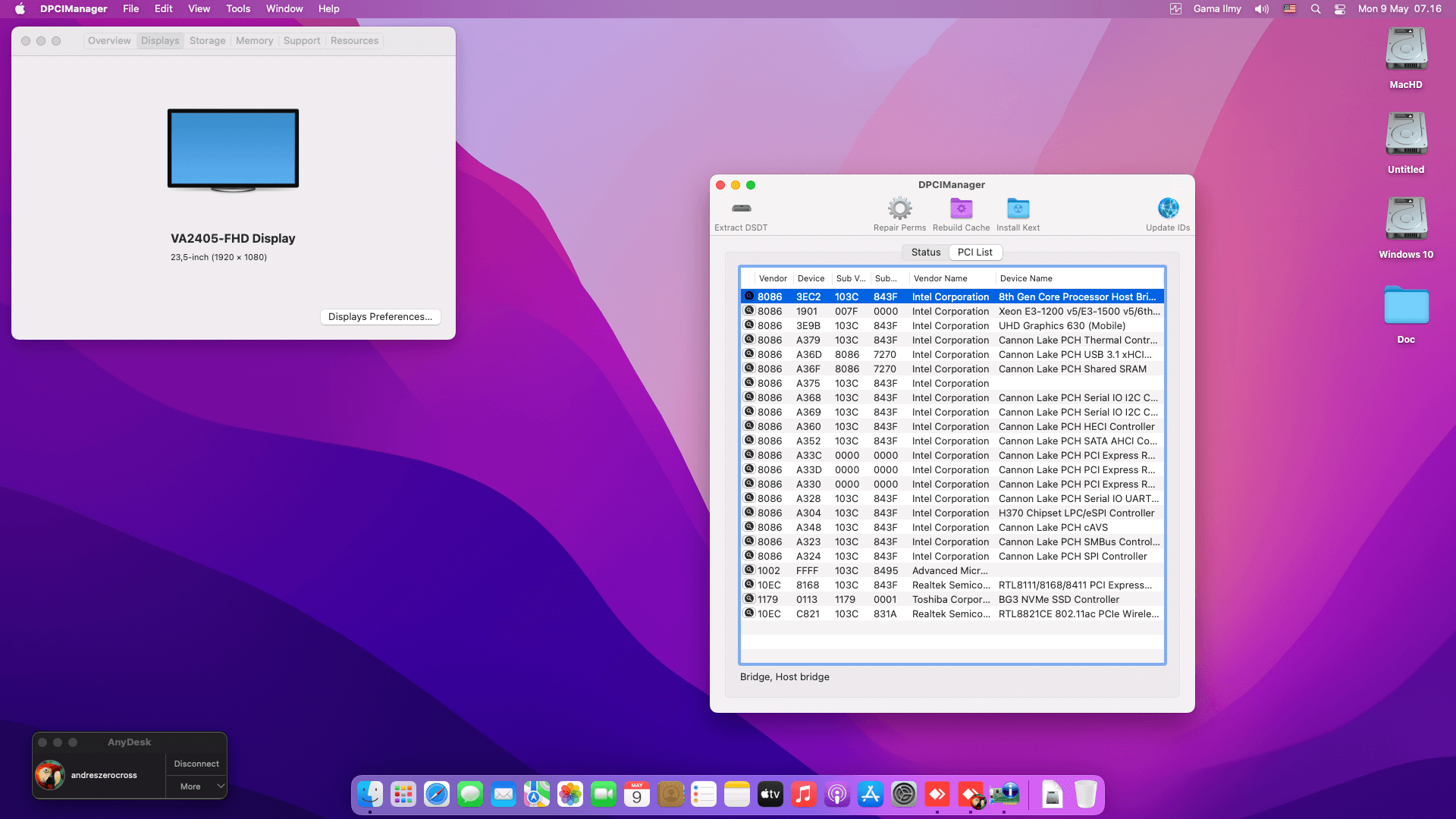
Task: Switch to Overview tab in system info window
Action: click(109, 41)
